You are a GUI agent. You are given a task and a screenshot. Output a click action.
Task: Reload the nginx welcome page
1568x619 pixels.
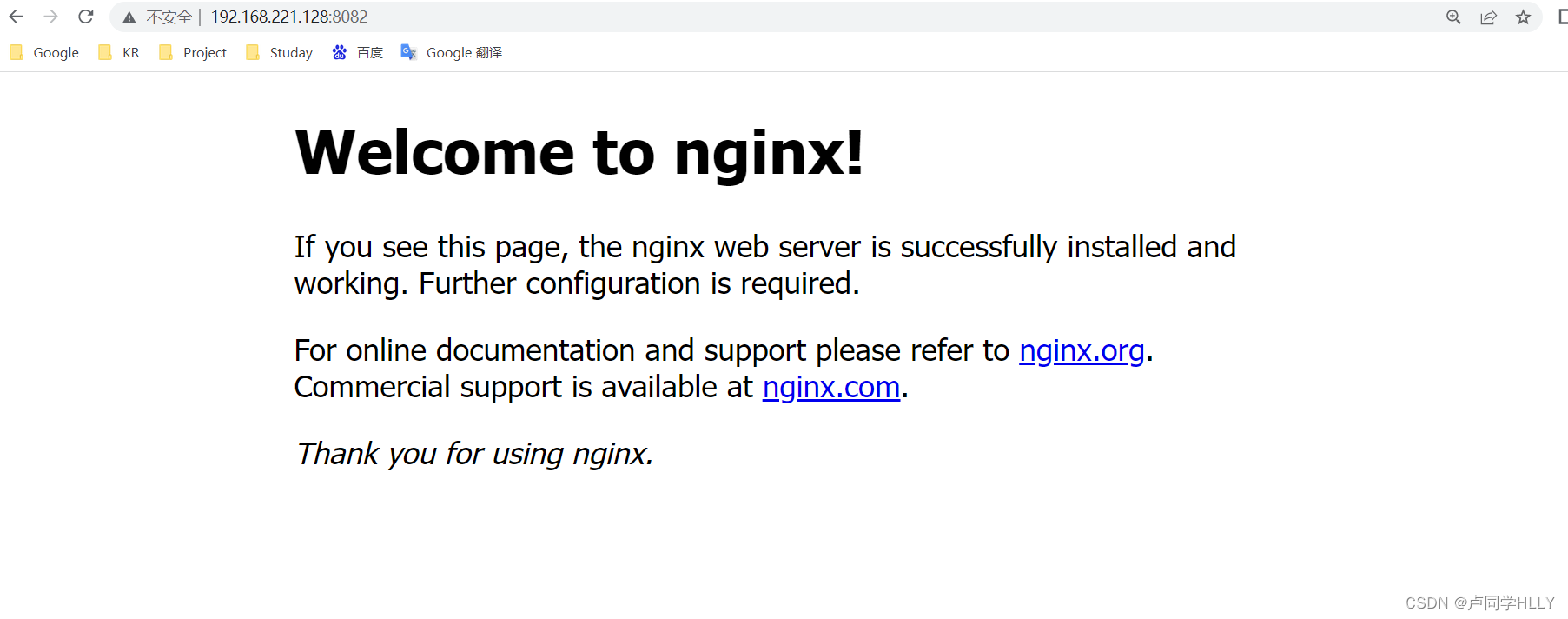(x=85, y=17)
